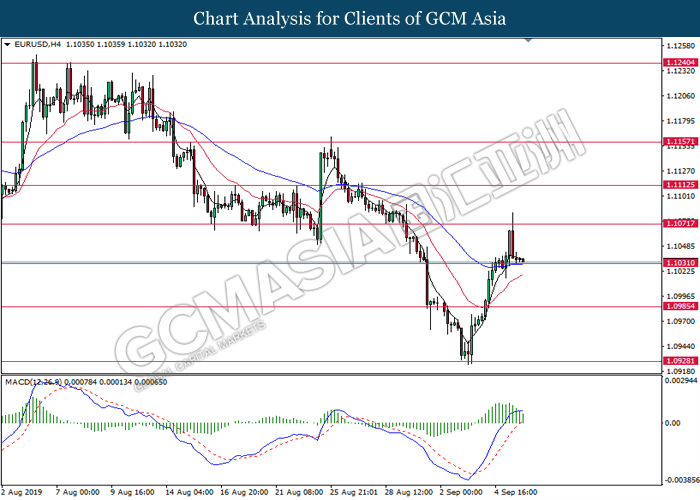Click the 1.09281 support price label
This screenshot has width=700, height=500.
click(x=680, y=361)
